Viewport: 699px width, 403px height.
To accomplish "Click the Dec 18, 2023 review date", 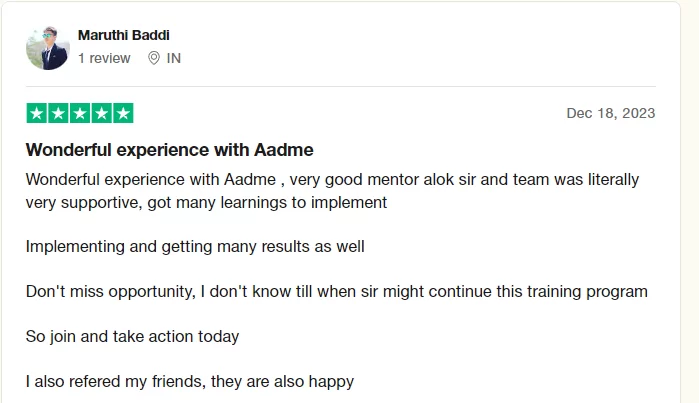I will pos(611,113).
